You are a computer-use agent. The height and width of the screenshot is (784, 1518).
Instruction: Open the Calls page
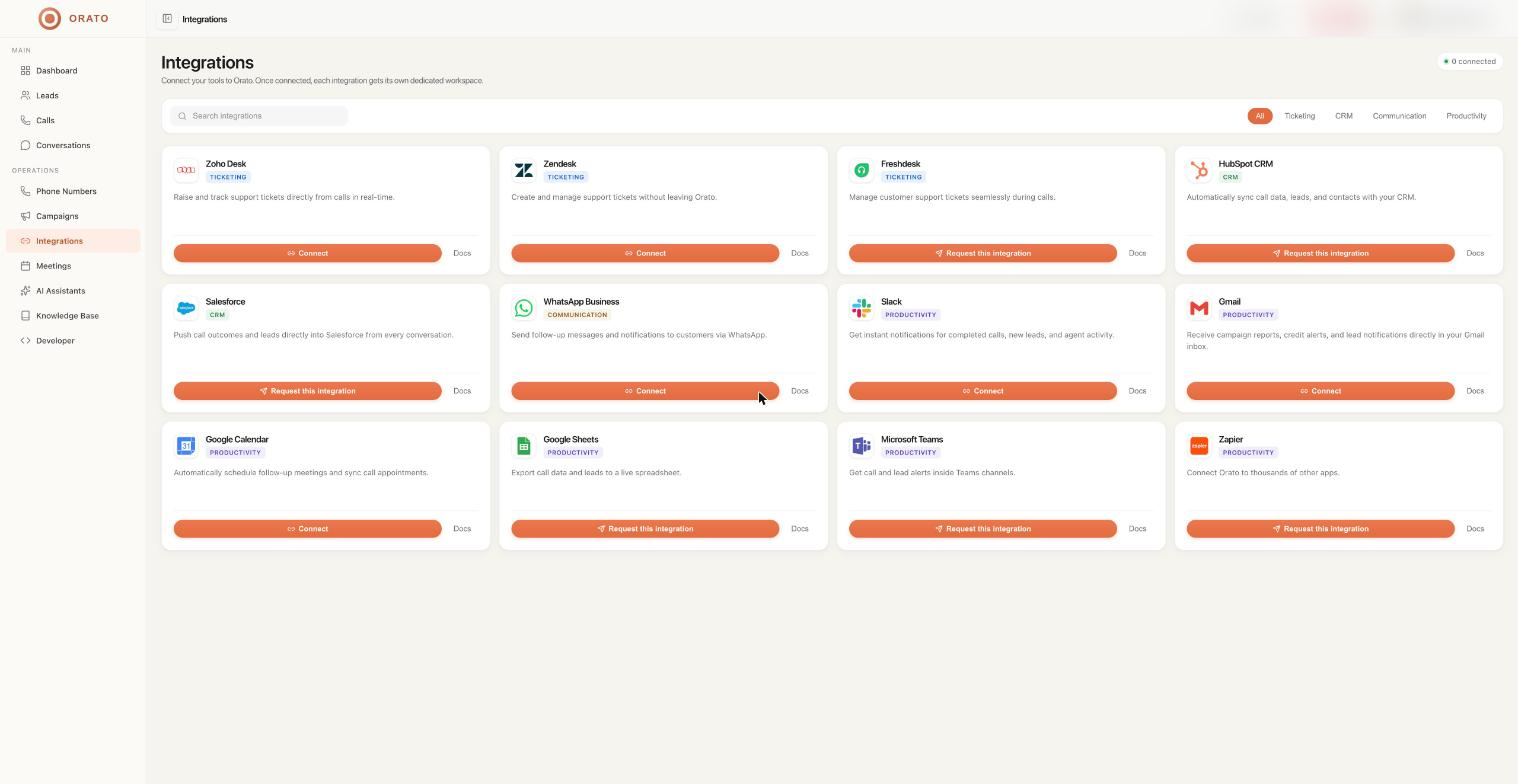tap(73, 120)
